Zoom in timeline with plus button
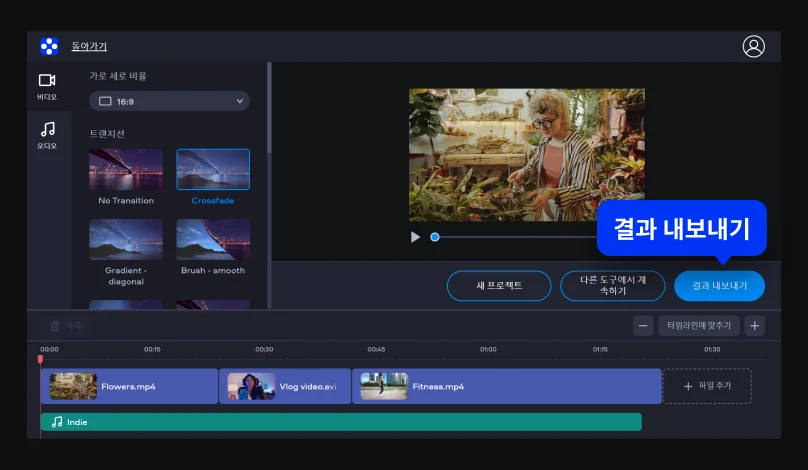808x470 pixels. (x=754, y=326)
